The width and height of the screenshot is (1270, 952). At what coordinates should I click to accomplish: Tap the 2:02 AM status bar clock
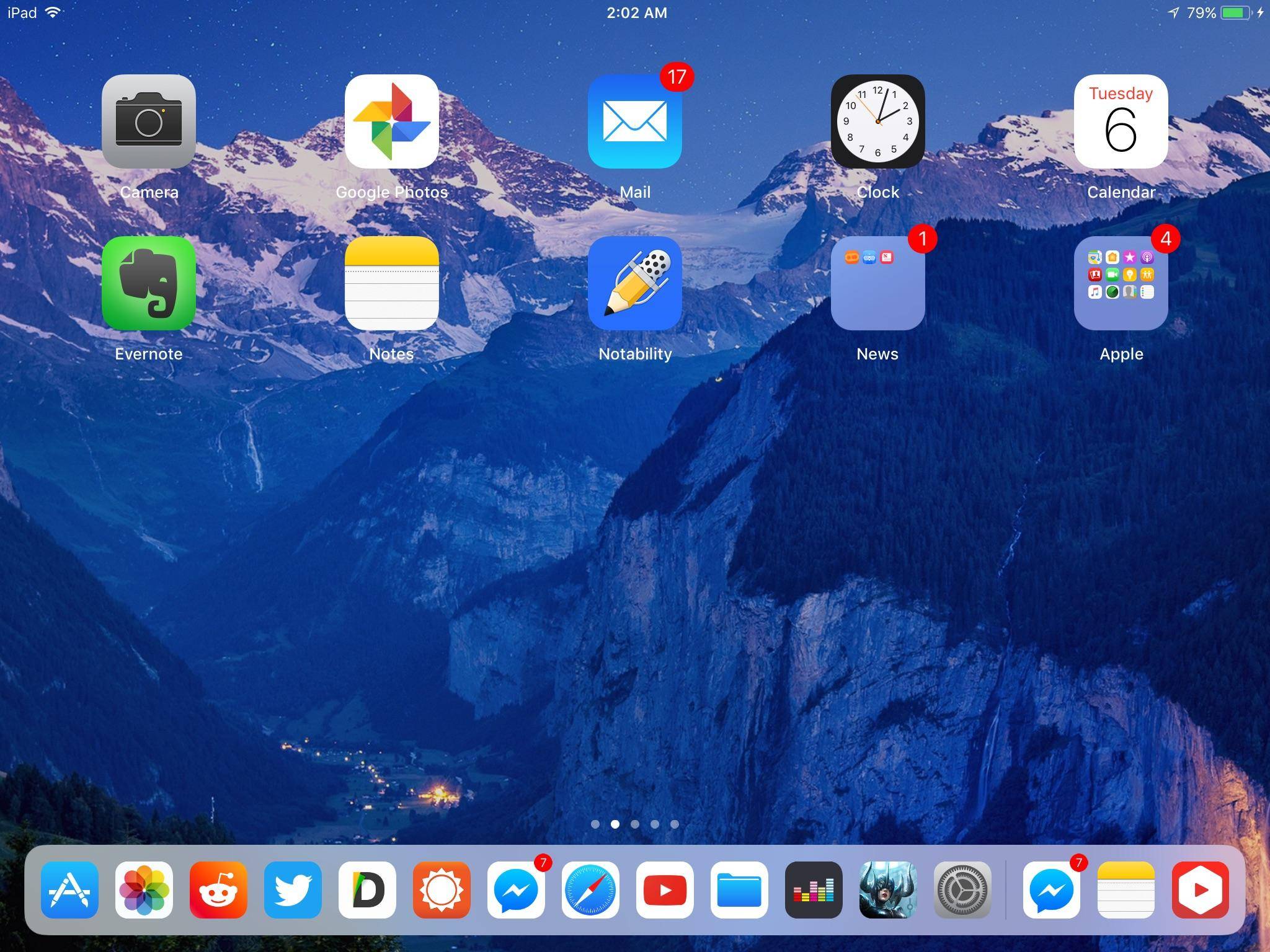(x=637, y=13)
